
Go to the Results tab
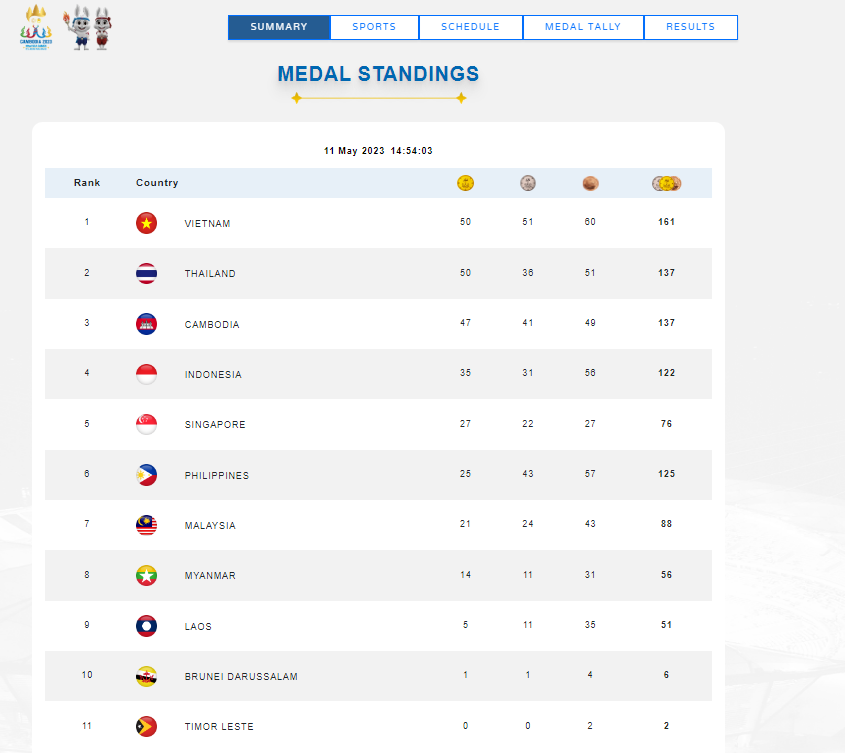[690, 27]
